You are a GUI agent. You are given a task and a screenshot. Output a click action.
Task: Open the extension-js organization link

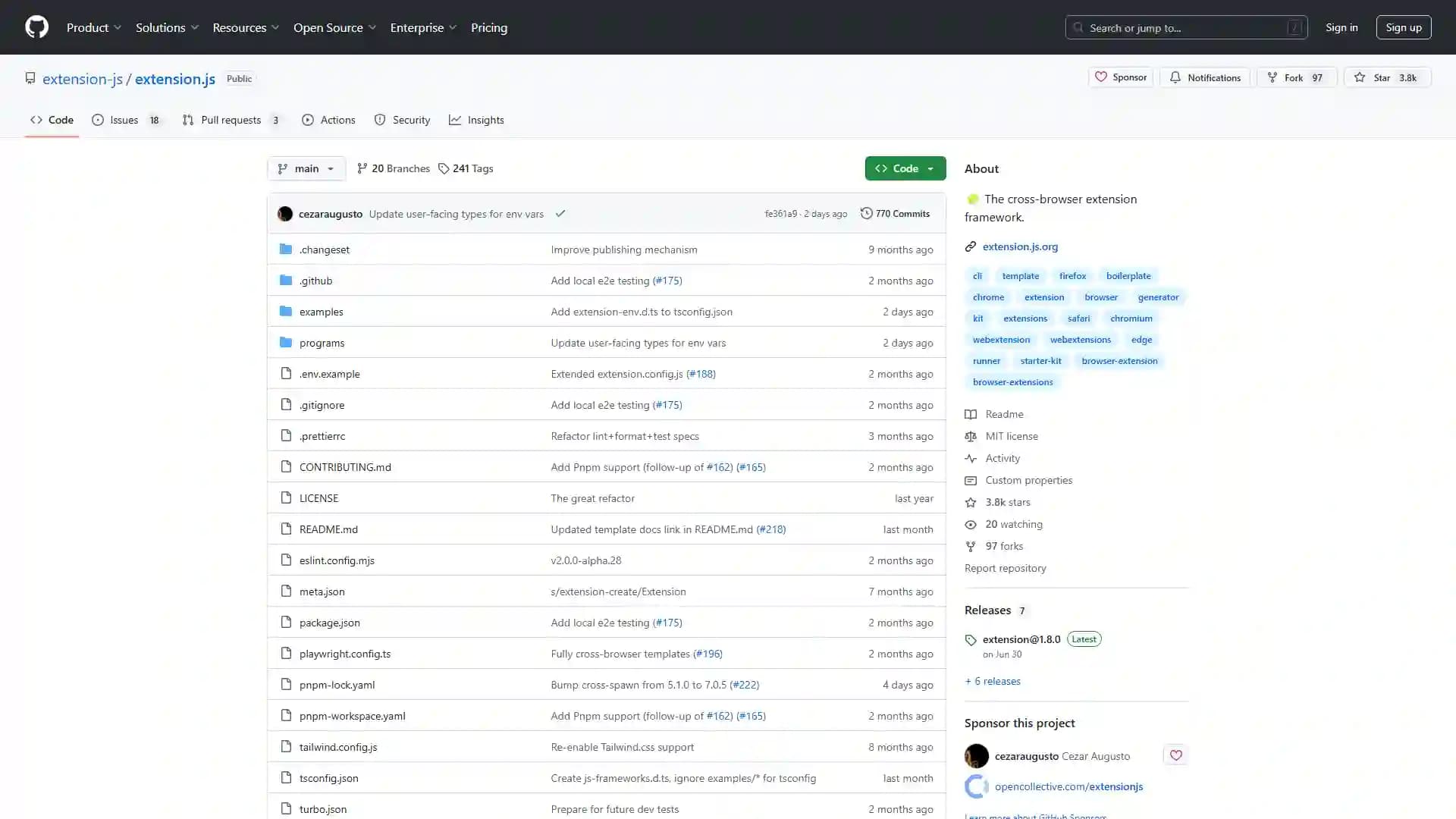pos(83,79)
